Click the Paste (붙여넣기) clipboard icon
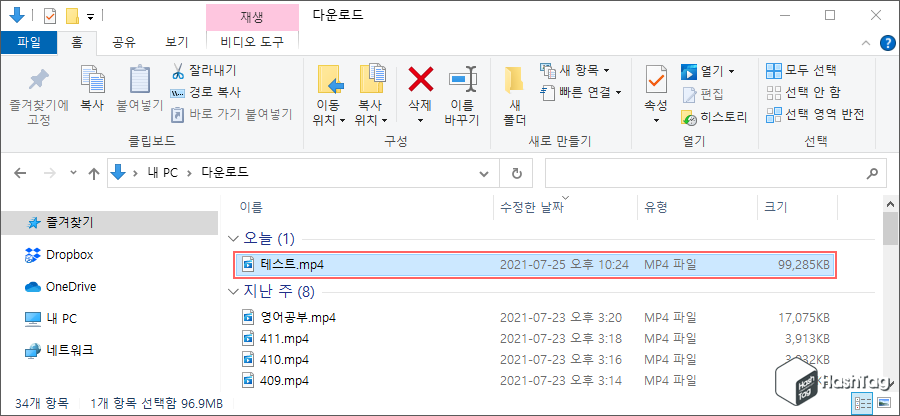The height and width of the screenshot is (416, 900). [x=139, y=80]
